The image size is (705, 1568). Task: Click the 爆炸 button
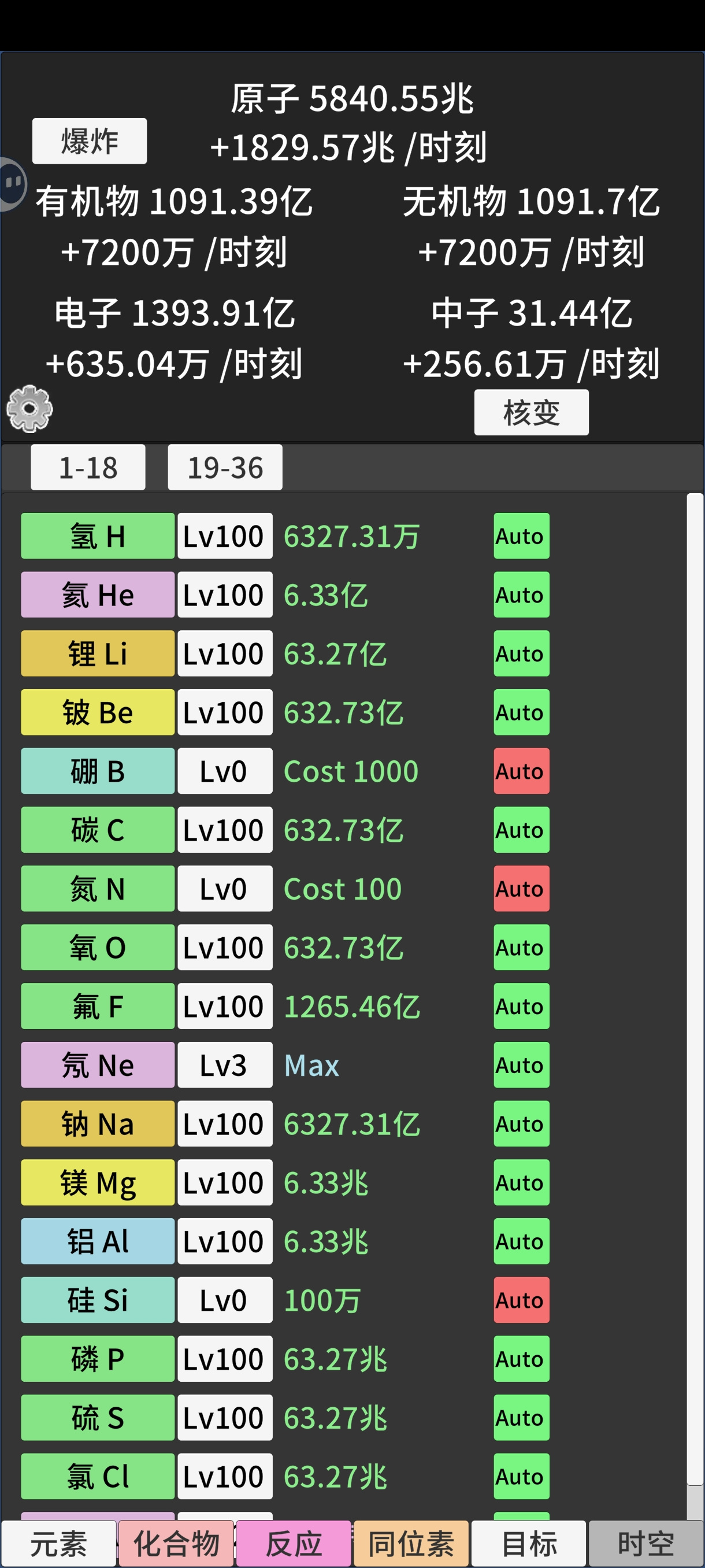click(90, 141)
